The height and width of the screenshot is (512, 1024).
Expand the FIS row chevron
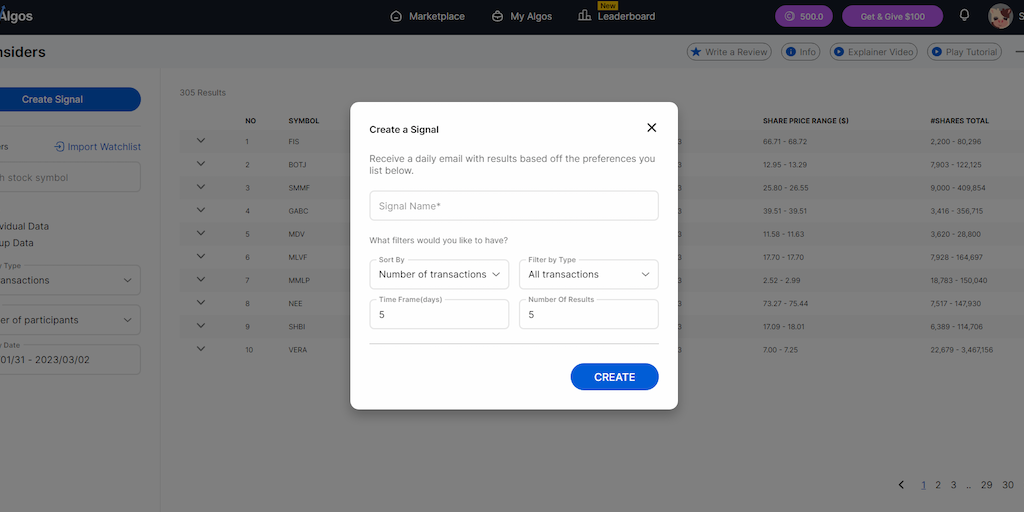tap(201, 141)
